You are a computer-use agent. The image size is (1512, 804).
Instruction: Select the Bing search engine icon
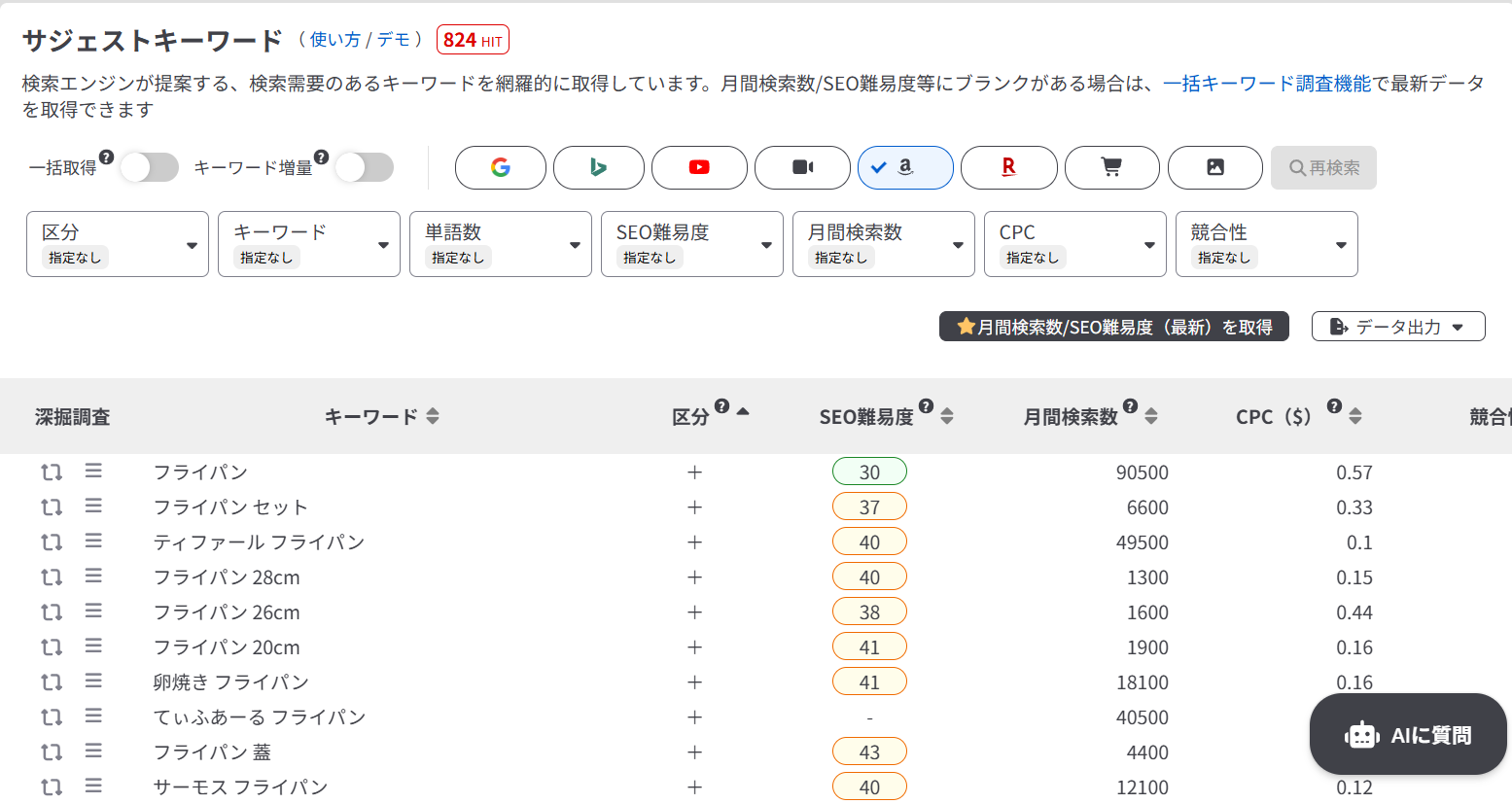pos(598,167)
